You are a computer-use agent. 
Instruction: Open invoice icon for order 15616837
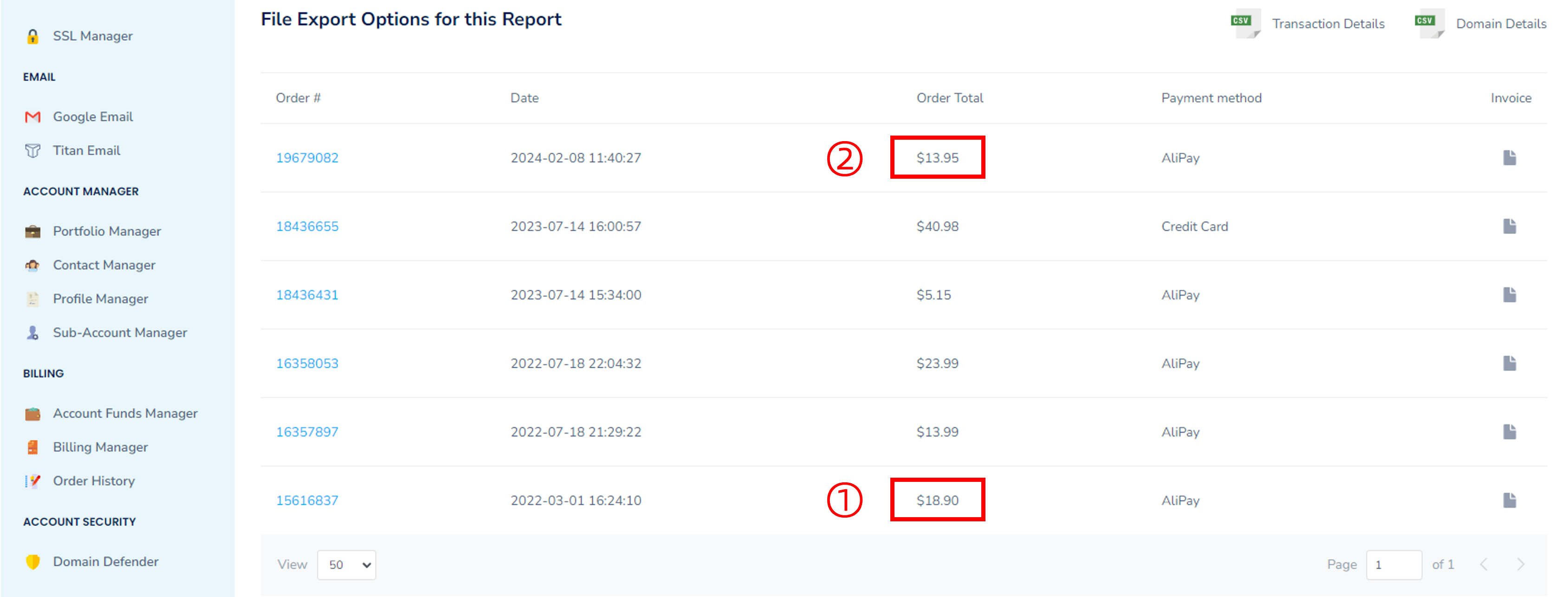point(1509,500)
